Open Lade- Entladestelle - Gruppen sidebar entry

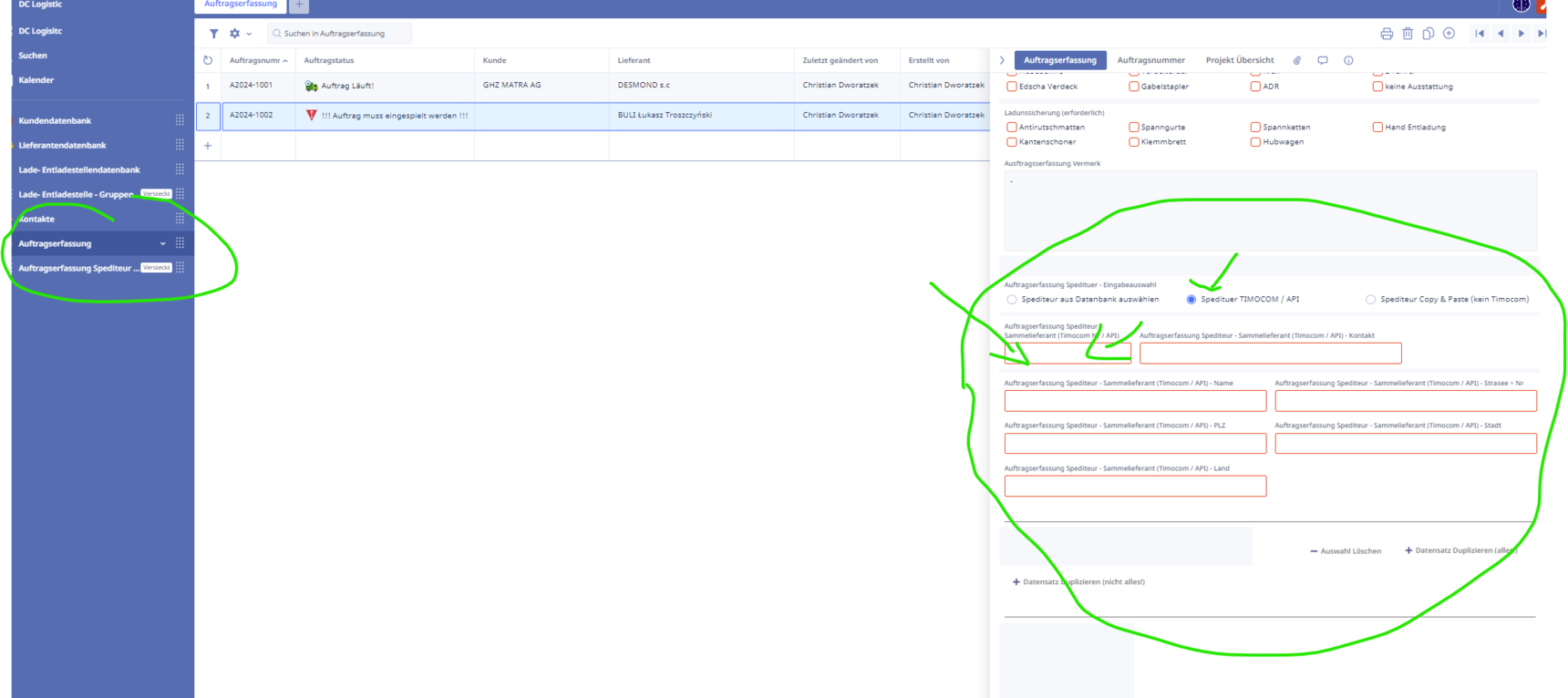pos(76,194)
